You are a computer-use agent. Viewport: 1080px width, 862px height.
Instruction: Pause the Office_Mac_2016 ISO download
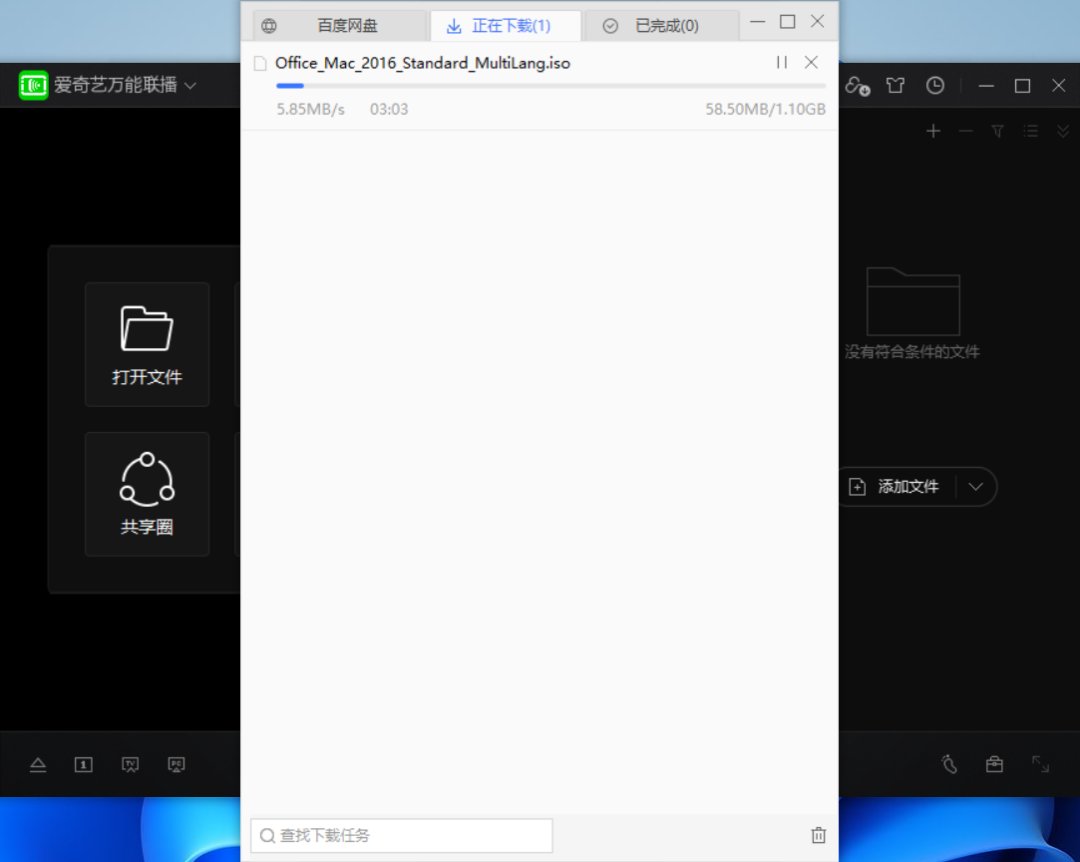click(x=782, y=63)
